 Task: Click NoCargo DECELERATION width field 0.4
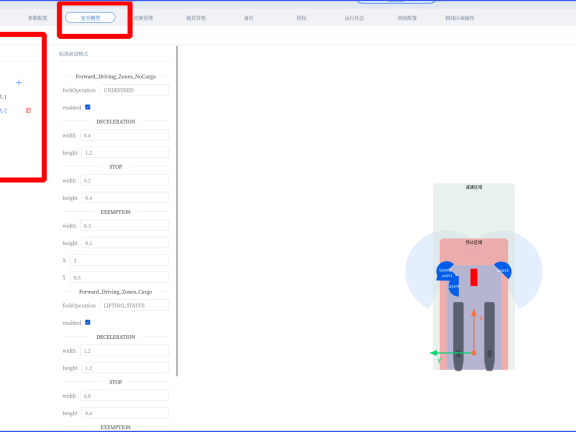pyautogui.click(x=125, y=135)
